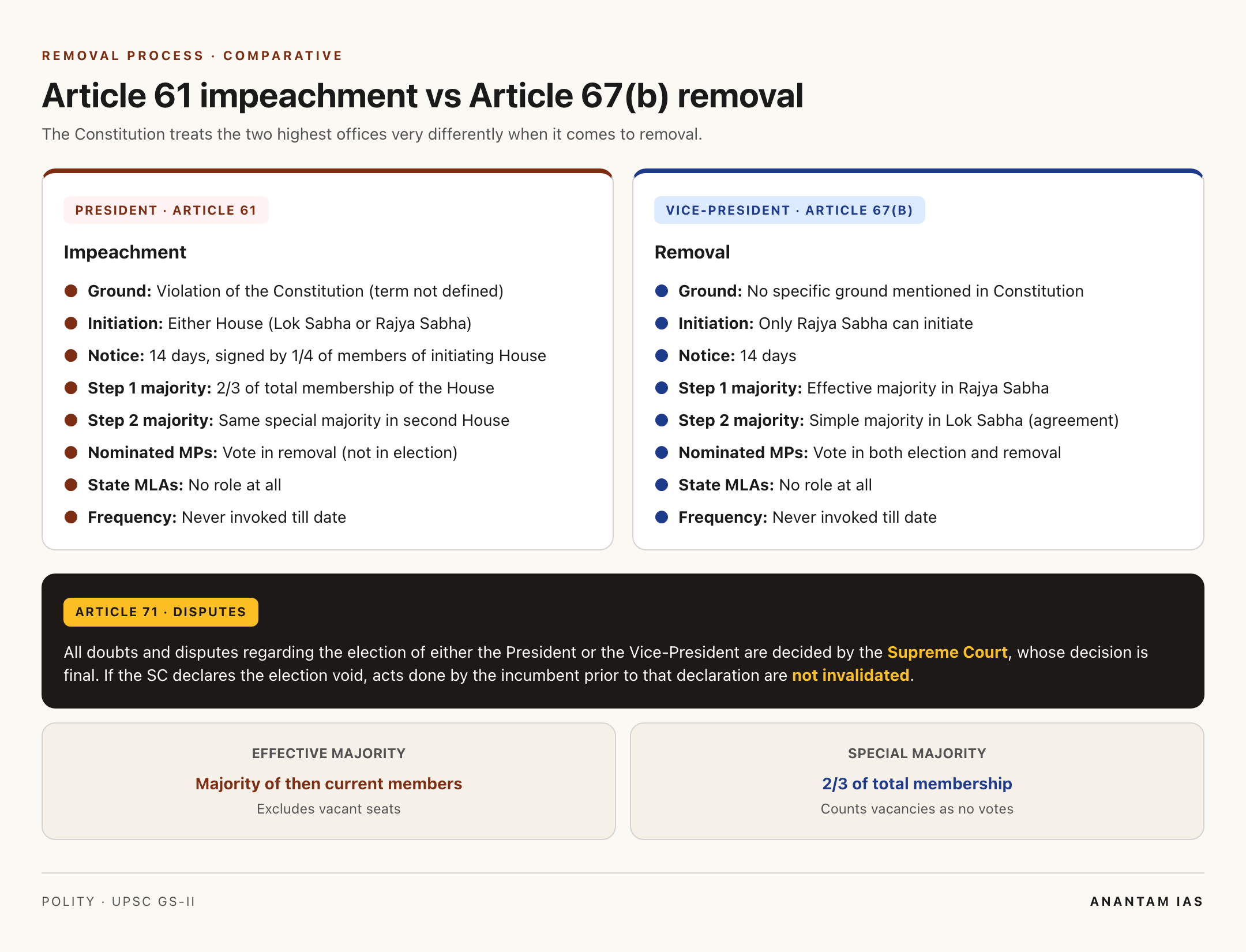Select Vice-President card 'State MLAs: No role at all'
1246x952 pixels.
pos(775,485)
